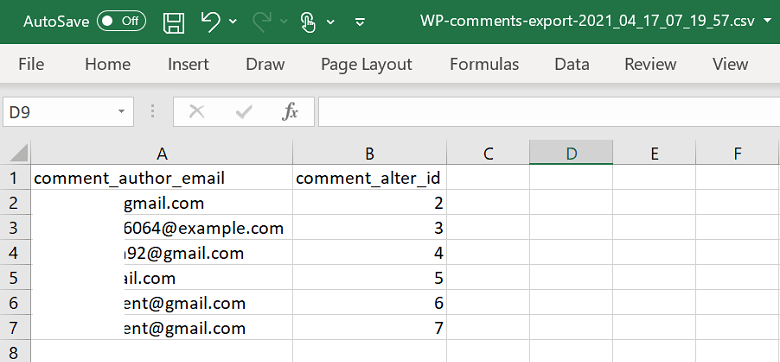Open Customize Quick Access Toolbar dropdown
The height and width of the screenshot is (362, 780).
tap(360, 22)
